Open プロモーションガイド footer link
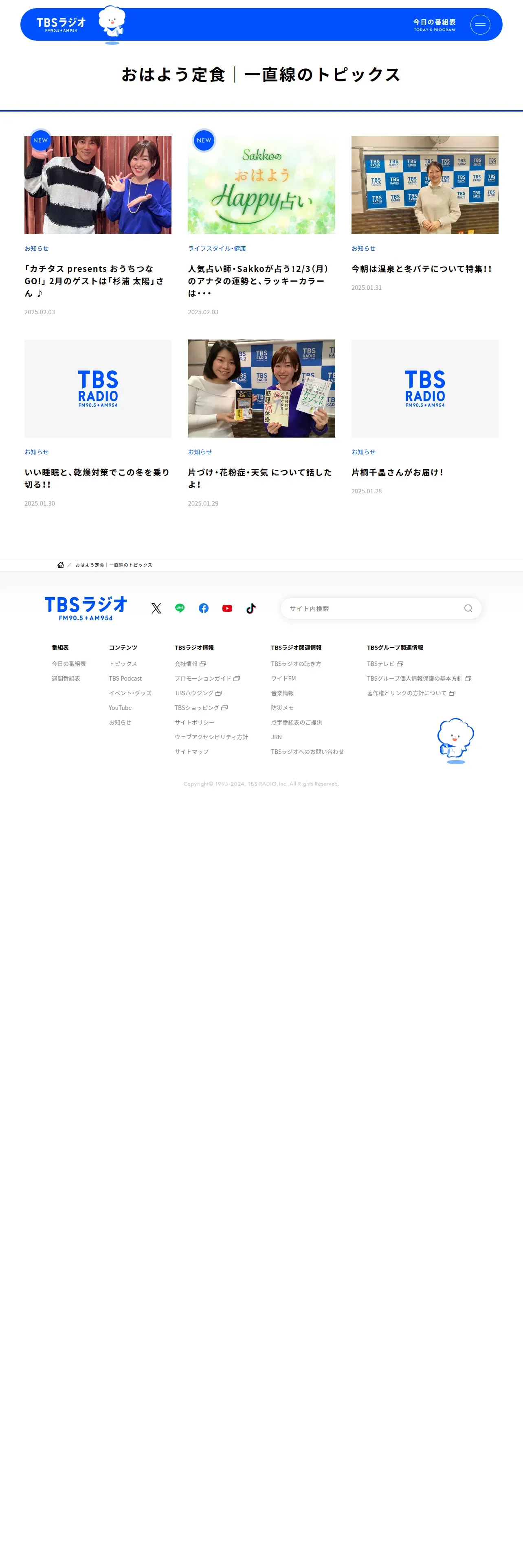 click(203, 679)
